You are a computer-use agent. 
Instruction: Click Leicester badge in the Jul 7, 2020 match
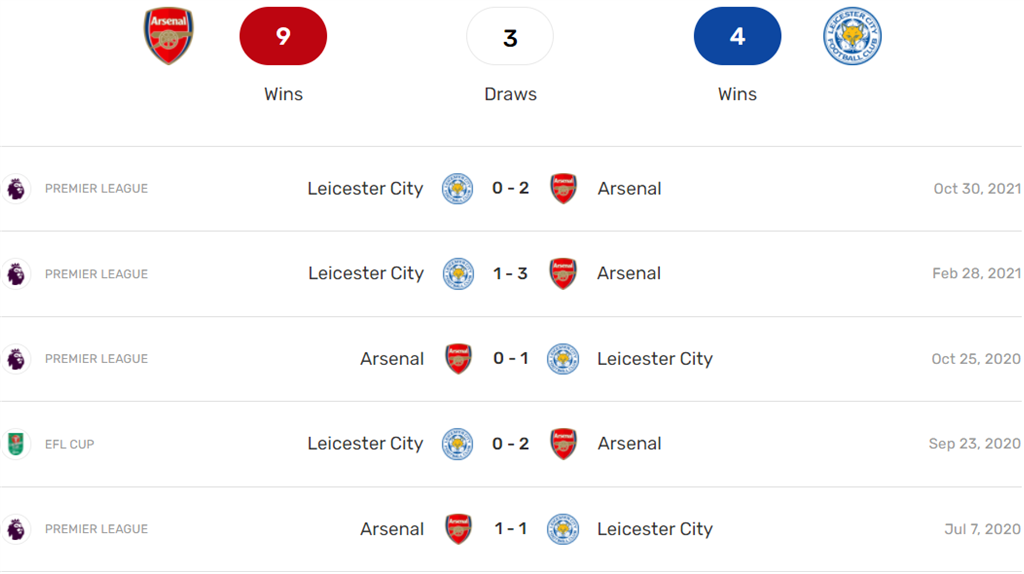click(563, 529)
